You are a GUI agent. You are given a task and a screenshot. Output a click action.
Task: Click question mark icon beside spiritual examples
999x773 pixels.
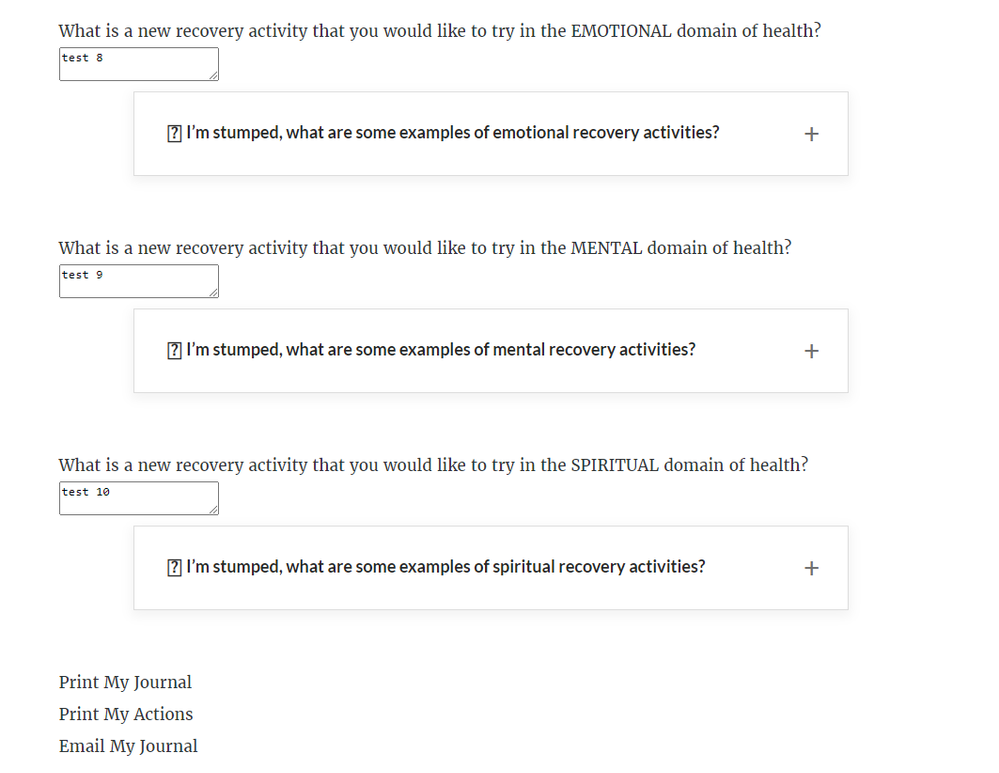[x=174, y=567]
